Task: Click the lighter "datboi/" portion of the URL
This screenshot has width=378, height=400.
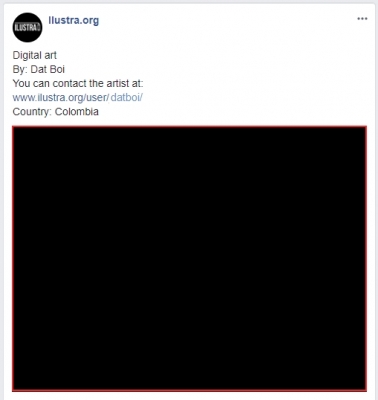Action: [x=127, y=97]
